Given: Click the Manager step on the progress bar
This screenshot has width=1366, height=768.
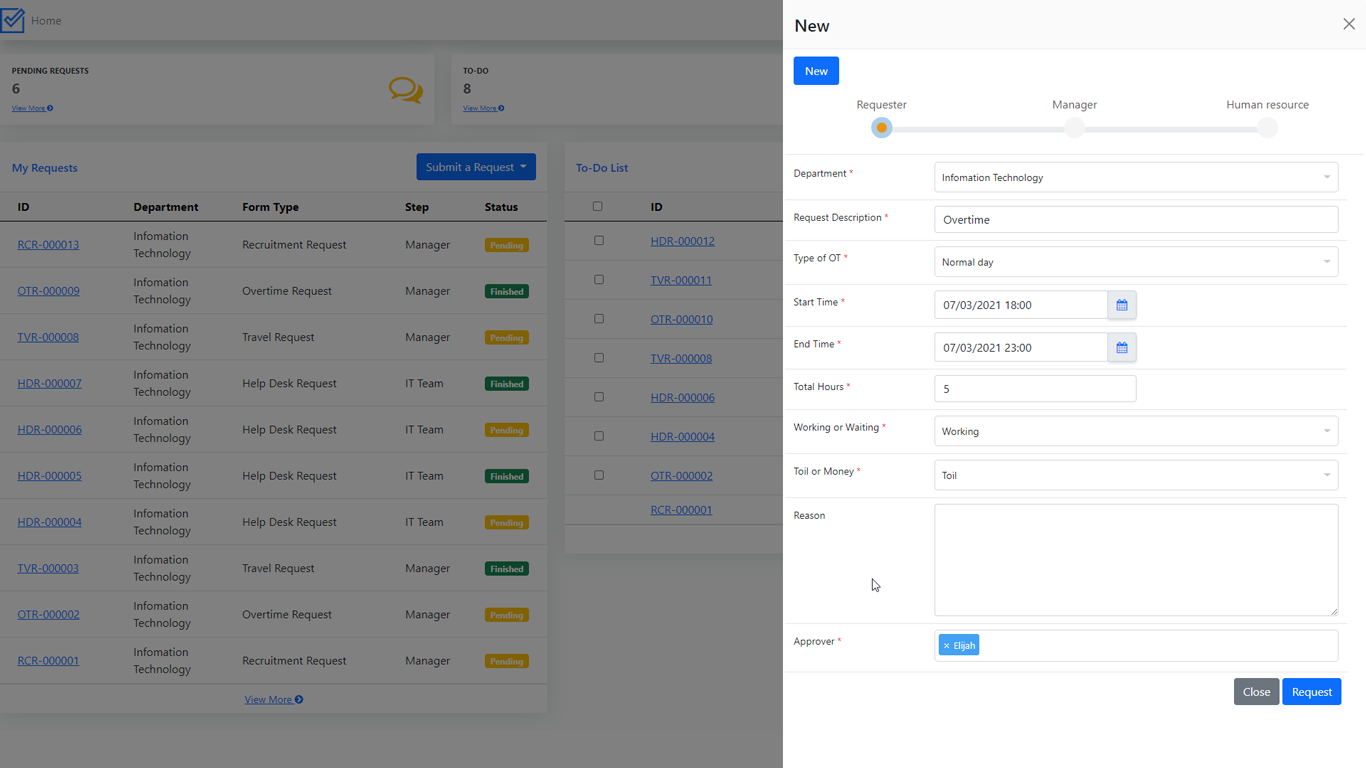Looking at the screenshot, I should point(1074,128).
